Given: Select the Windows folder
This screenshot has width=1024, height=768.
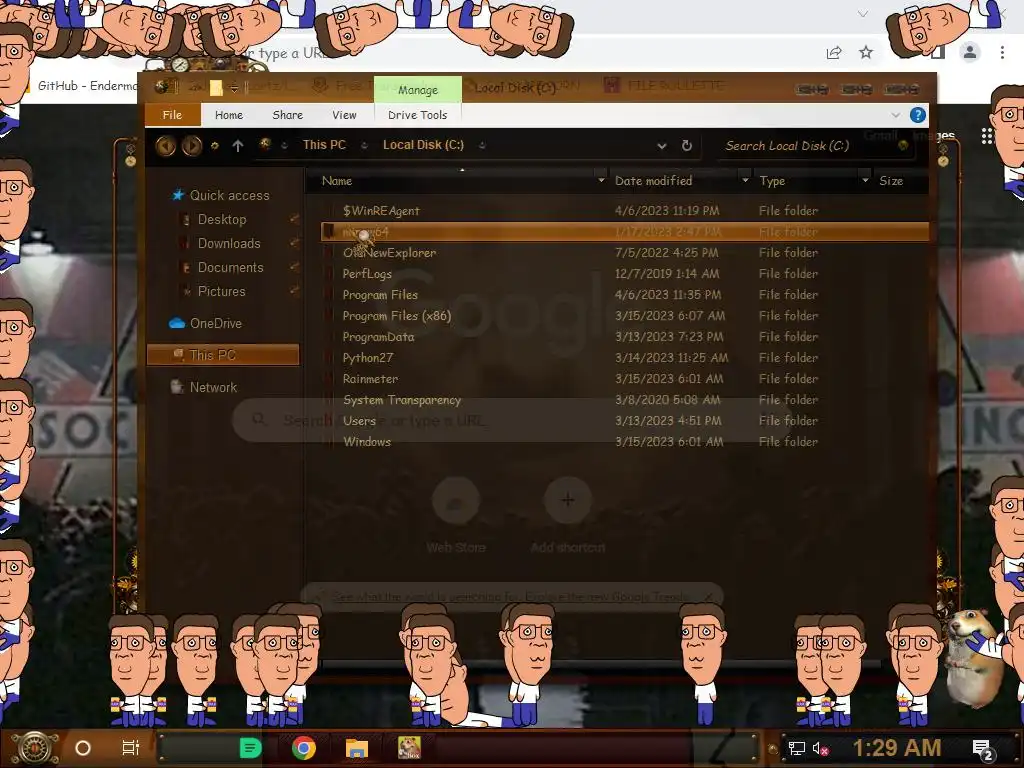Looking at the screenshot, I should point(367,442).
